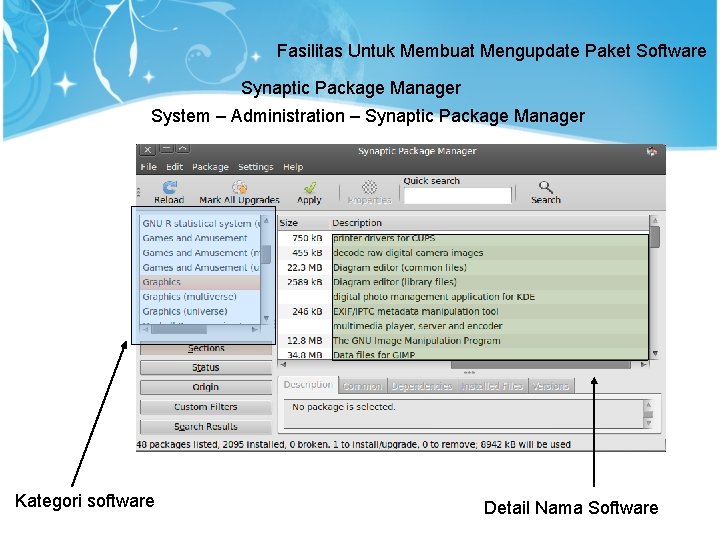The image size is (720, 540).
Task: Click the toolbar drag handle dots
Action: click(138, 192)
